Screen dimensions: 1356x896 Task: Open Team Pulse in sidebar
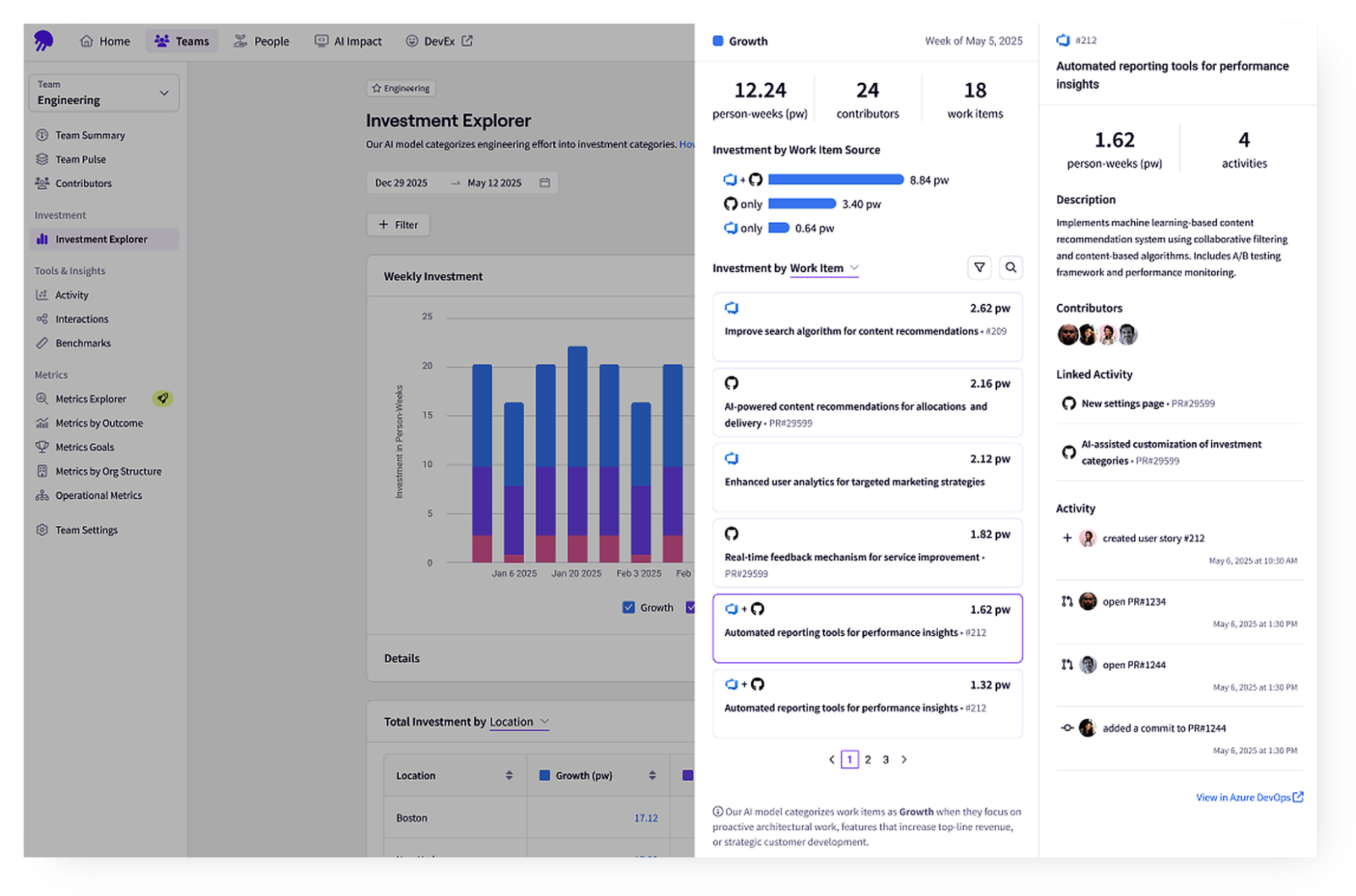point(80,159)
